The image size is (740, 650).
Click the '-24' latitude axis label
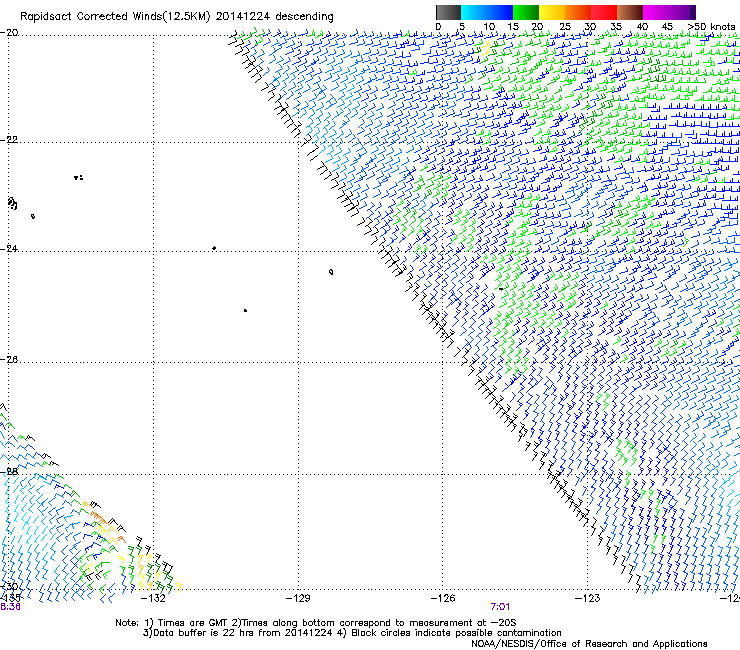click(x=9, y=248)
